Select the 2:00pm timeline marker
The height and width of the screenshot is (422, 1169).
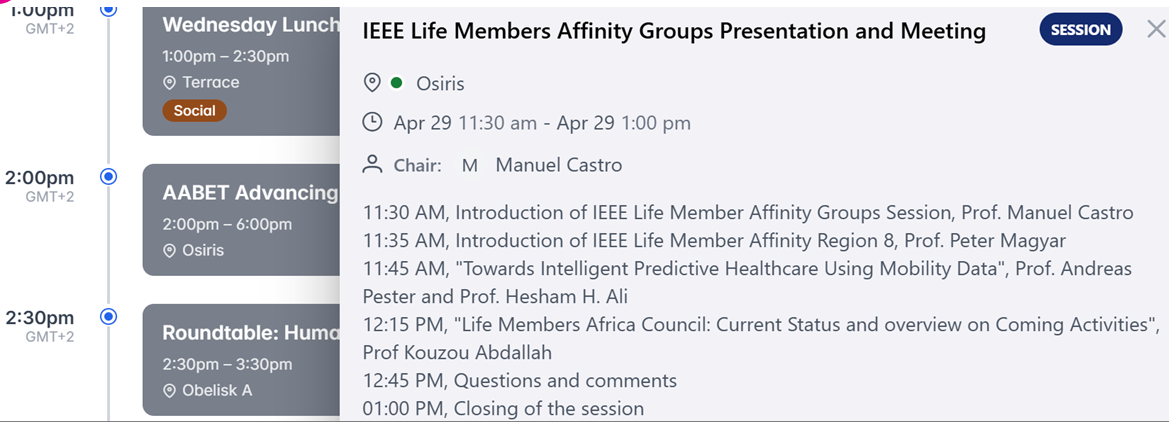point(109,177)
